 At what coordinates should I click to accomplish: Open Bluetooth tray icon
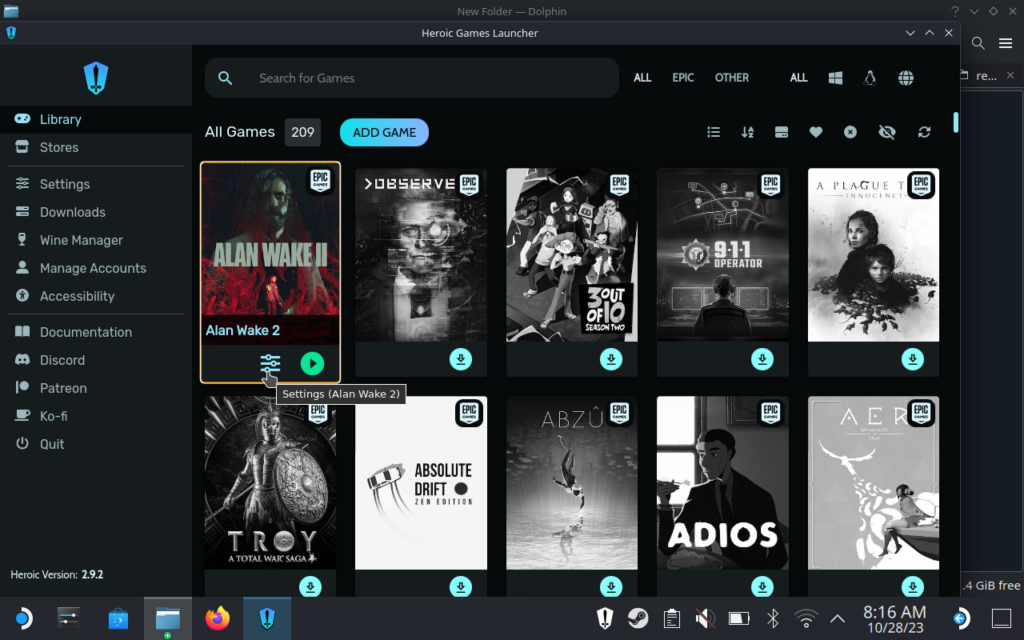[773, 618]
